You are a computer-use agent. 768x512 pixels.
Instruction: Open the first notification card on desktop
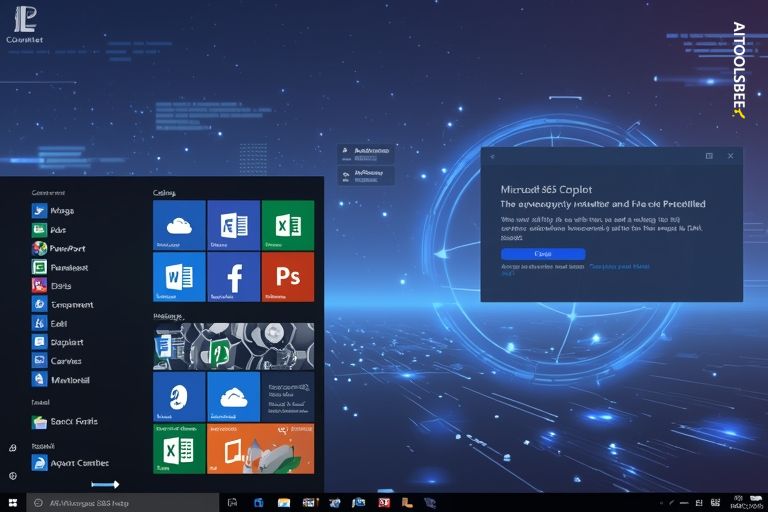(x=366, y=154)
